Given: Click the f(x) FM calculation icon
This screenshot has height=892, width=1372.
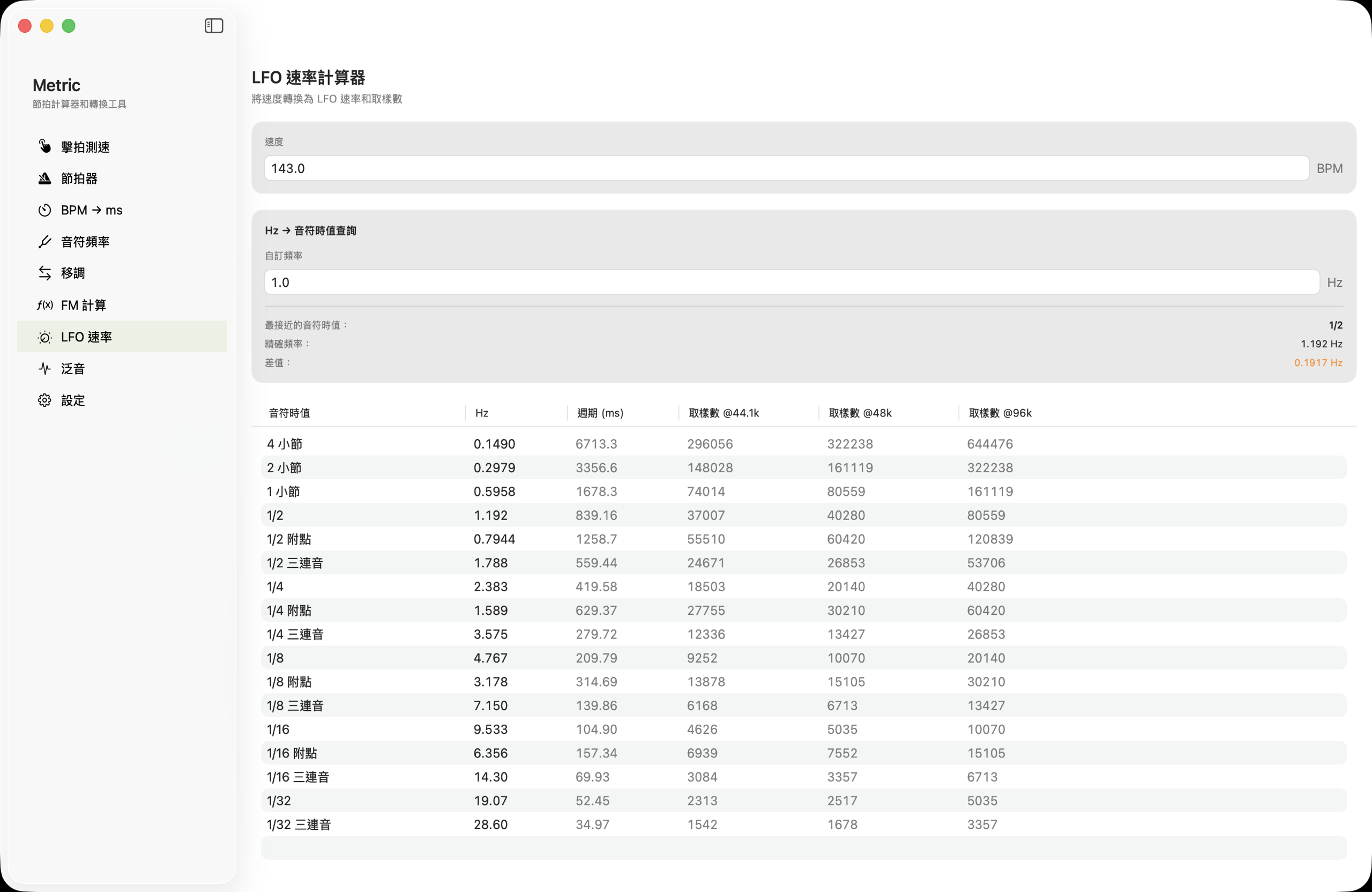Looking at the screenshot, I should (44, 305).
